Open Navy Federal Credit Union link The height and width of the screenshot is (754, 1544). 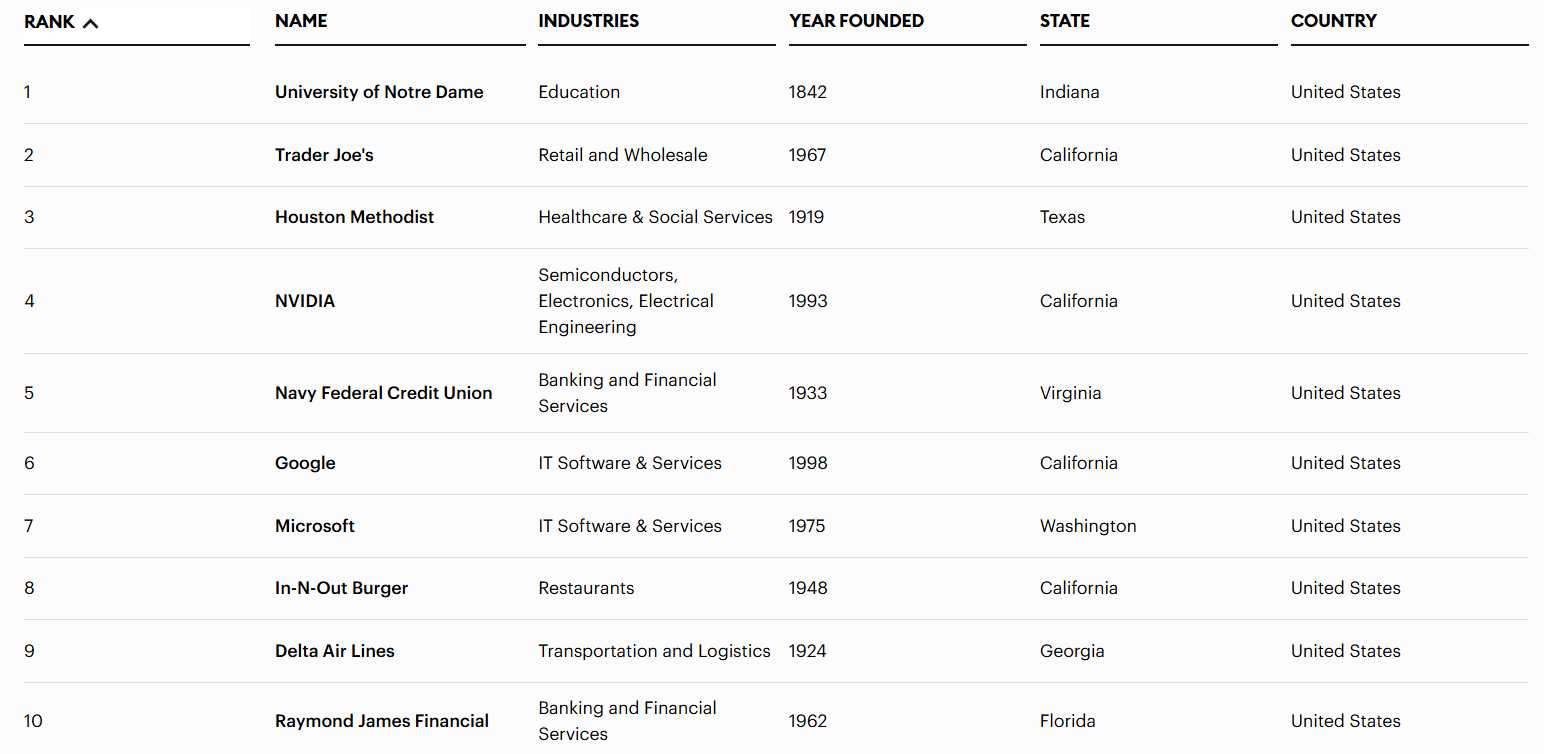(x=383, y=393)
